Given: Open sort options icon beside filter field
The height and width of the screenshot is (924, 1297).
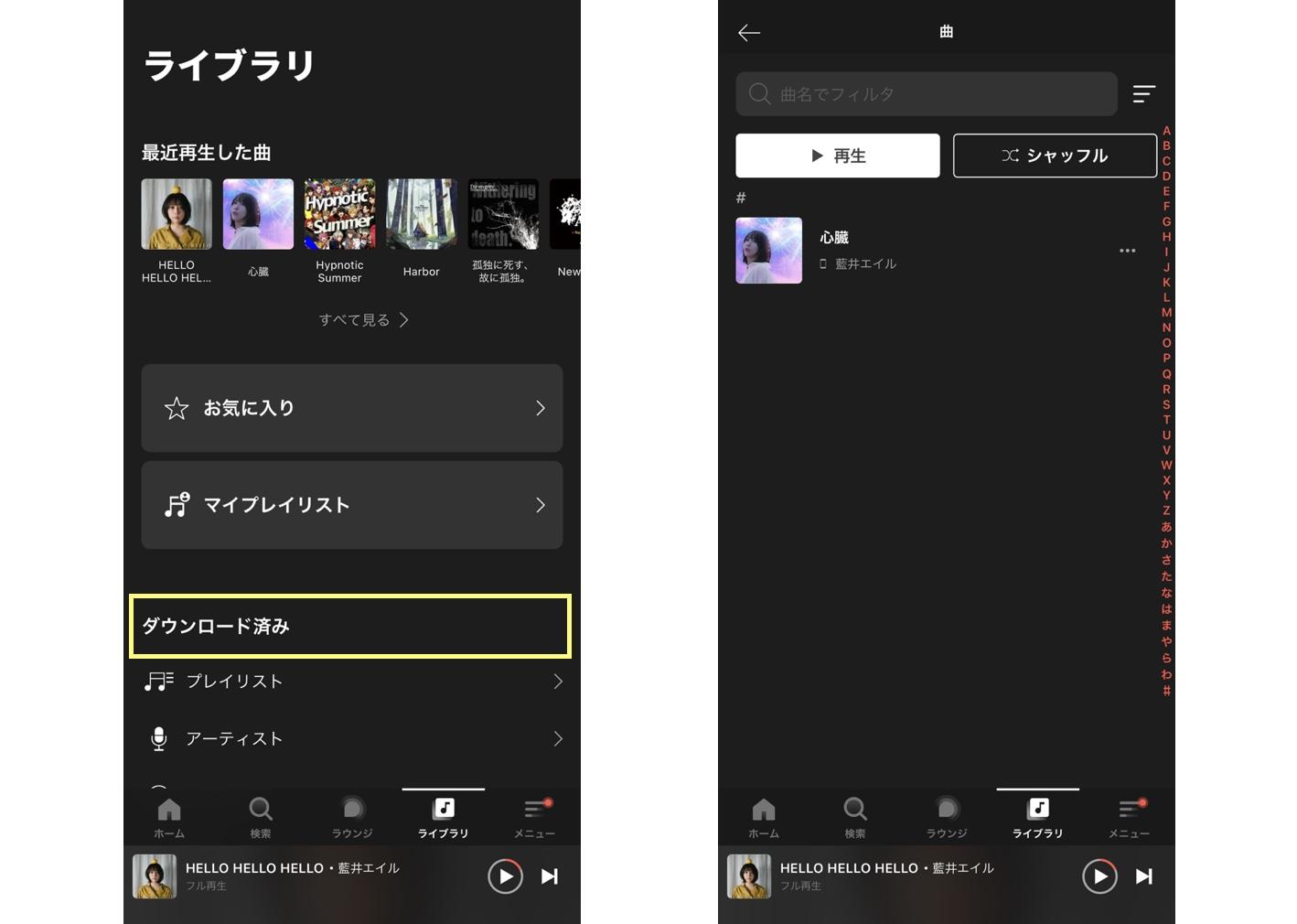Looking at the screenshot, I should pos(1144,93).
